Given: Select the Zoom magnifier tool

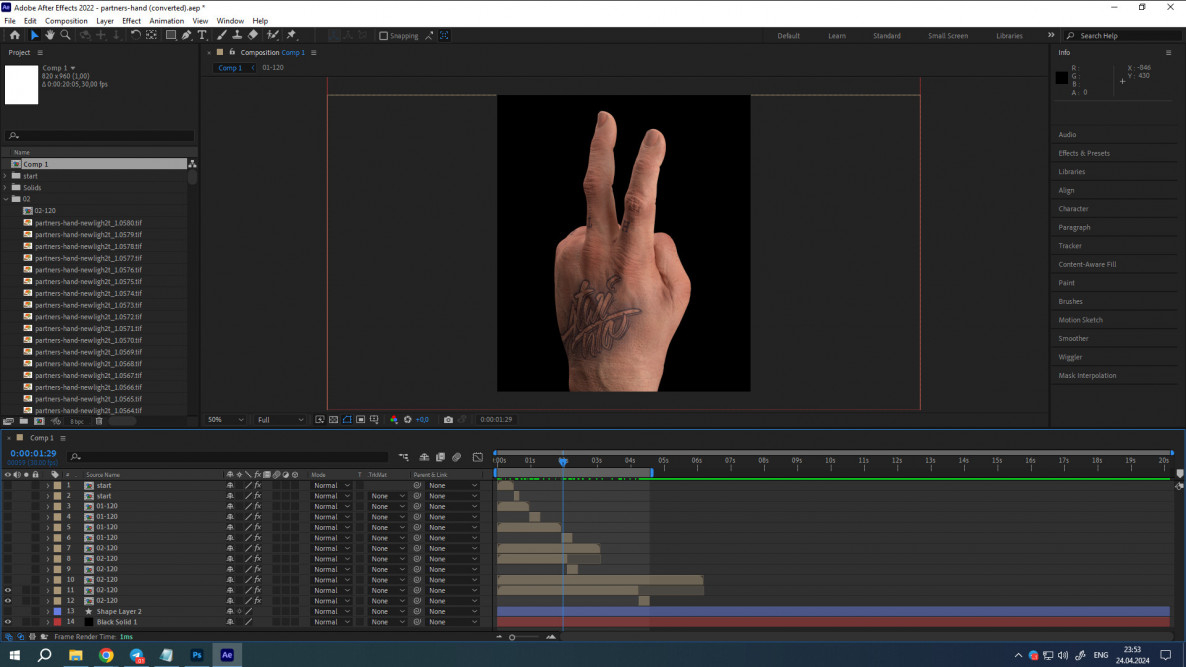Looking at the screenshot, I should [65, 35].
